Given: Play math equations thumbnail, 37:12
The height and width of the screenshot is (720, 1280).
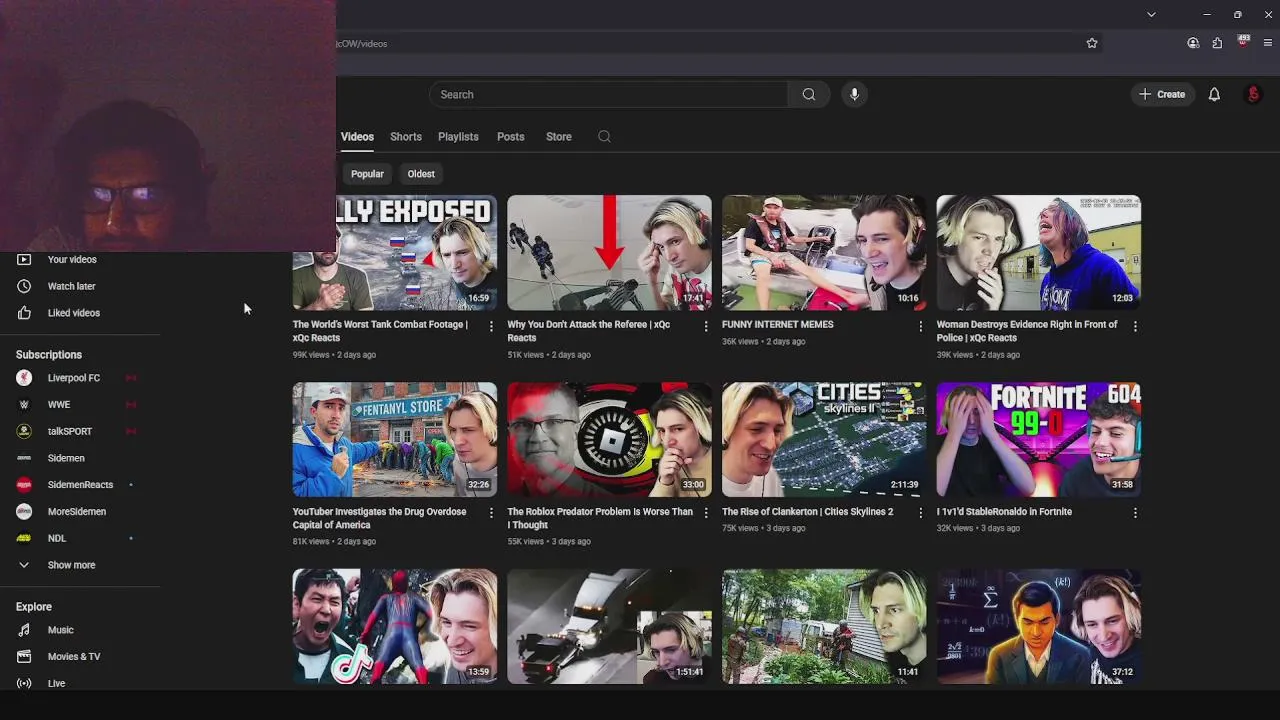Looking at the screenshot, I should (x=1039, y=626).
